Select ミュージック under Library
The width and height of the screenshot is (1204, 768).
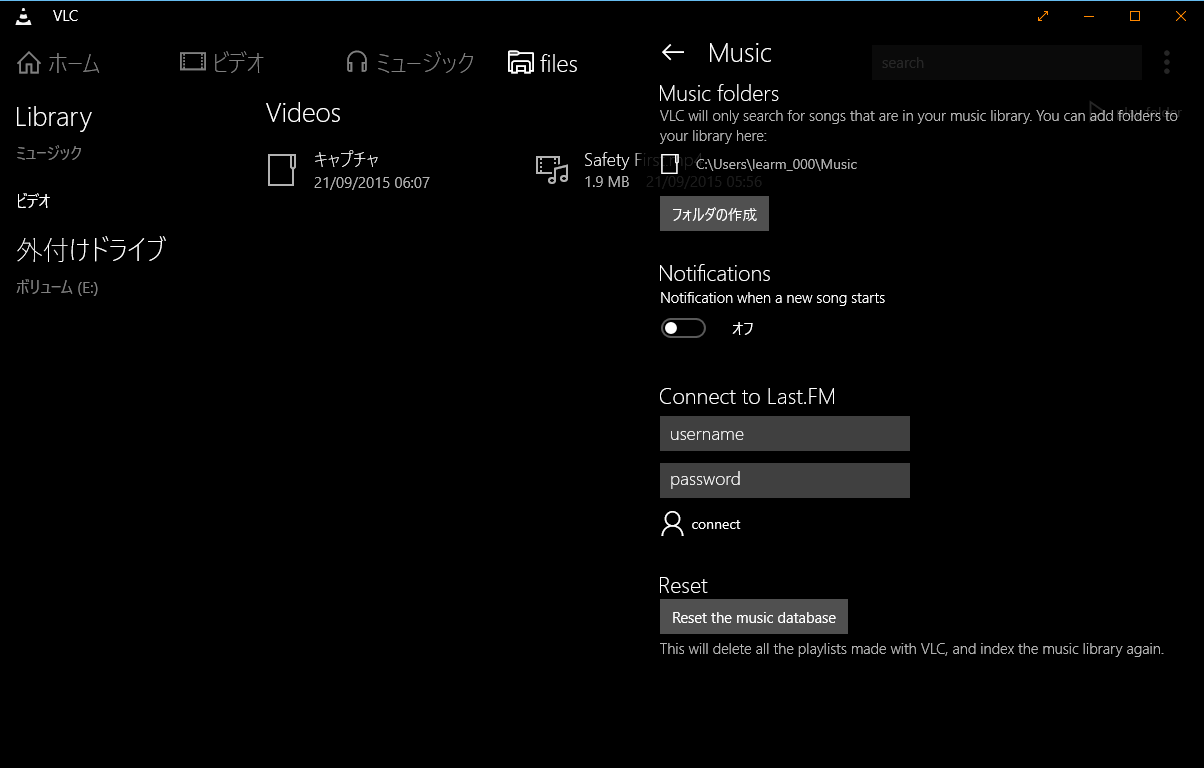point(49,153)
